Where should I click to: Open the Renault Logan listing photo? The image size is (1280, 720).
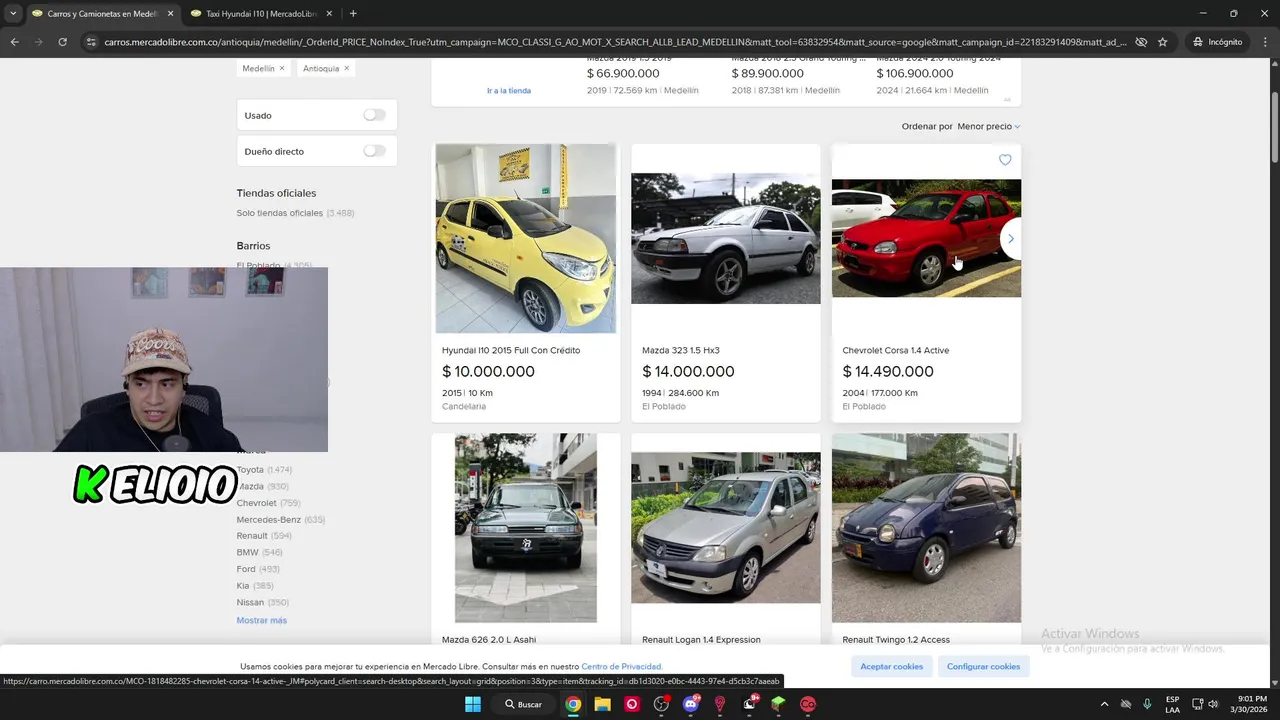725,528
